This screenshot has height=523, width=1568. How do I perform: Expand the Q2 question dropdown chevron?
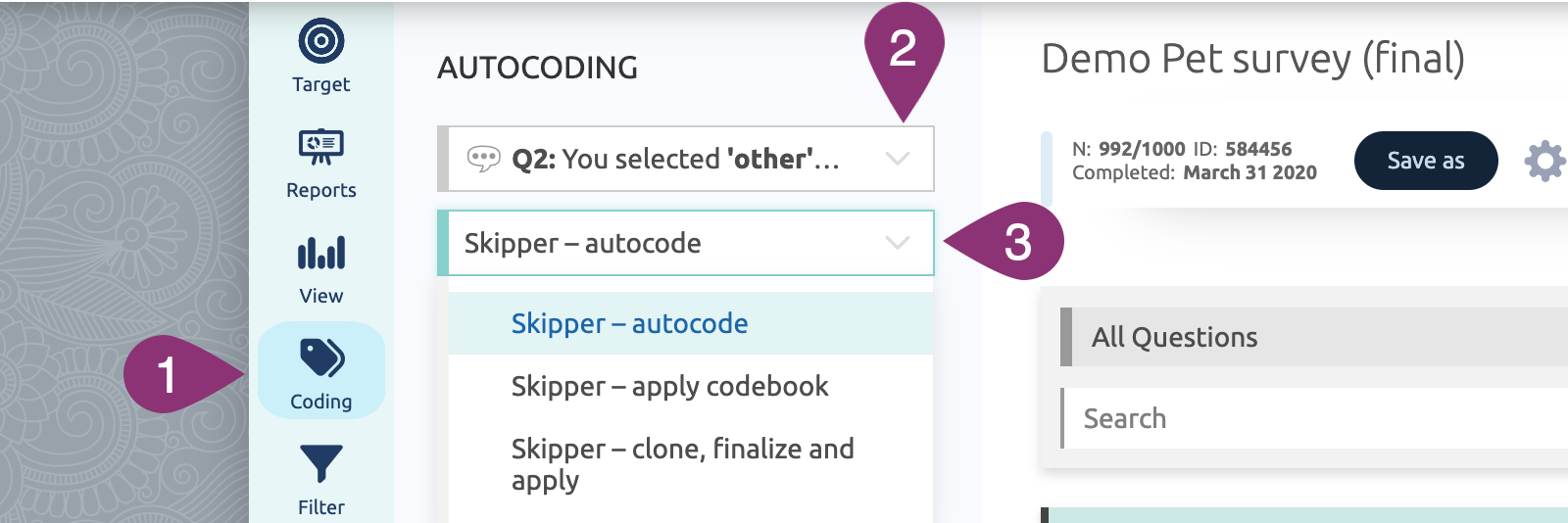pos(898,159)
